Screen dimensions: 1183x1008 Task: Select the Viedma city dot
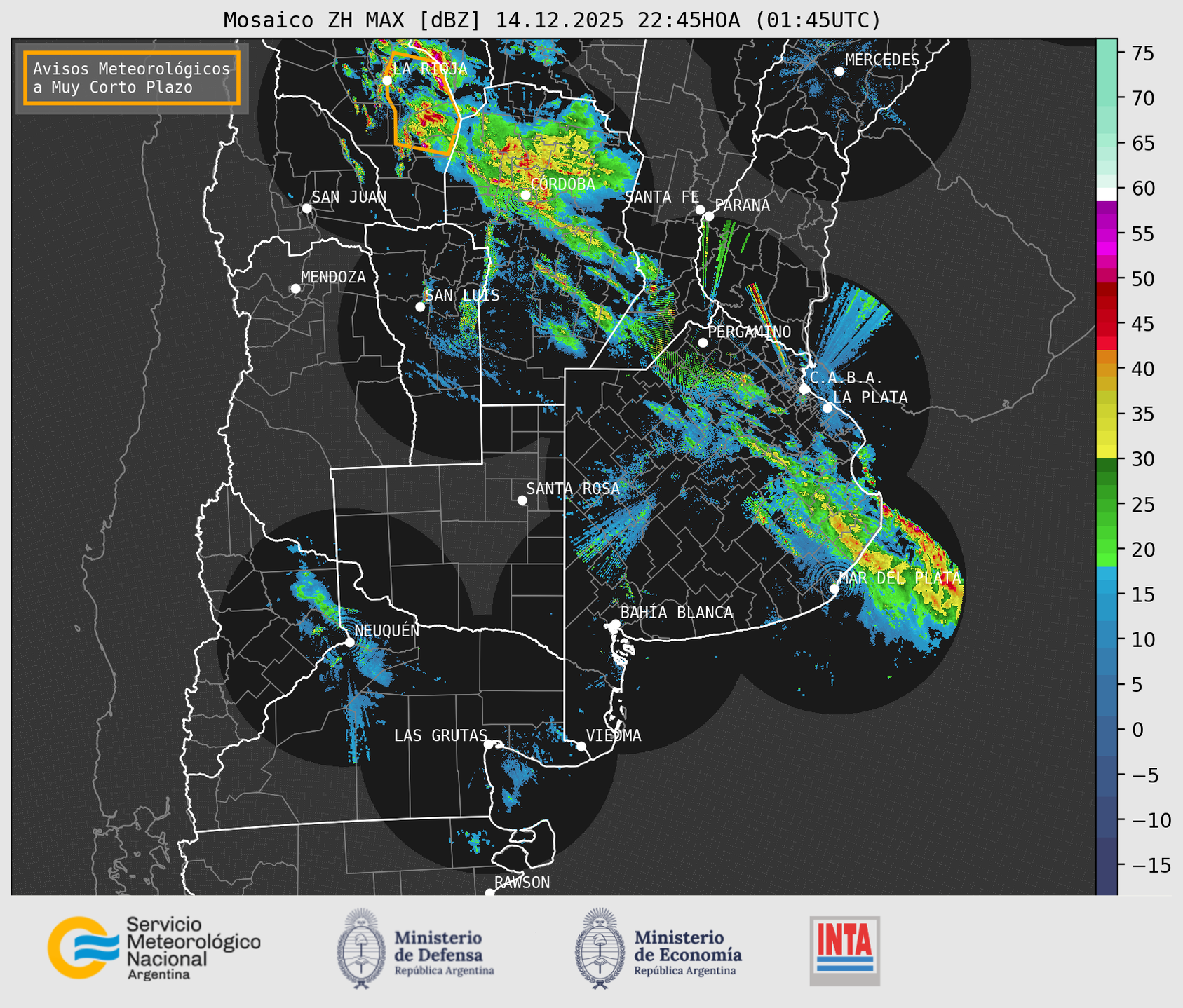click(x=581, y=746)
